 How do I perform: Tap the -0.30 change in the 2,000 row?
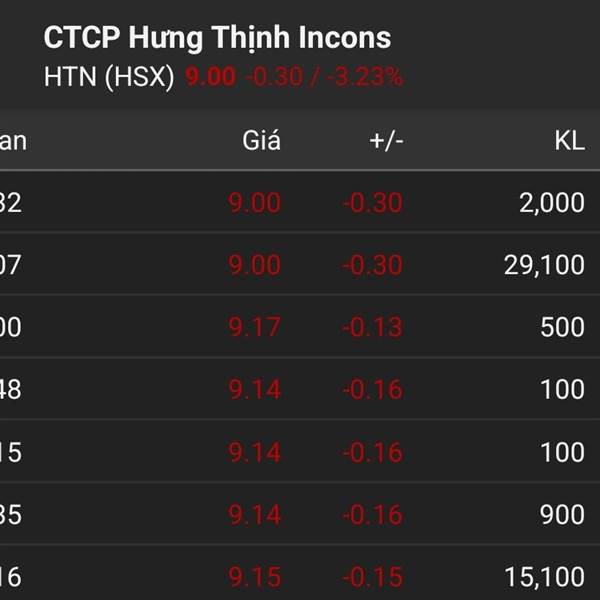coord(372,203)
